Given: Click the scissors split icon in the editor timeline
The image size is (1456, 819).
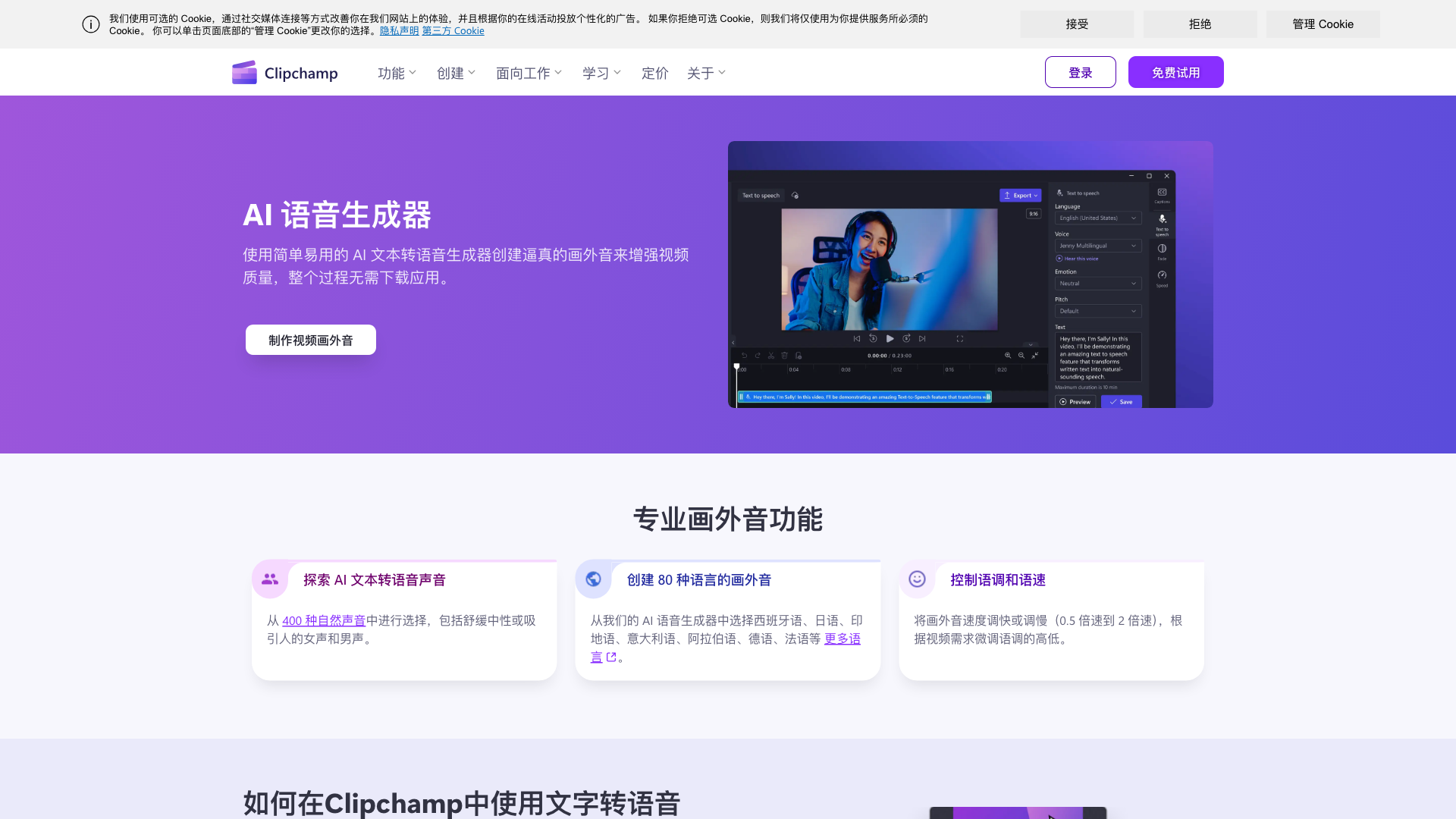Looking at the screenshot, I should (x=771, y=356).
